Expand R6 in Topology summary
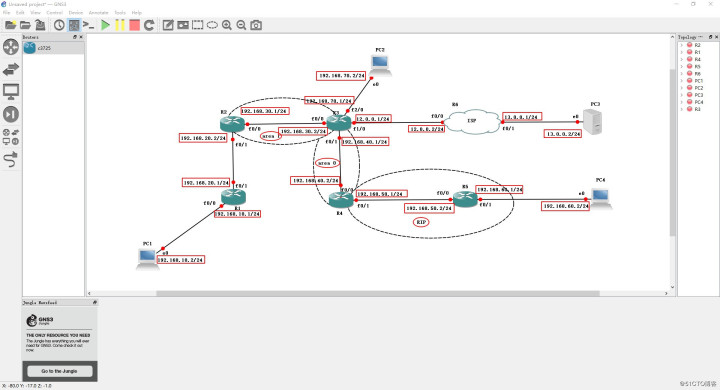 tap(682, 73)
